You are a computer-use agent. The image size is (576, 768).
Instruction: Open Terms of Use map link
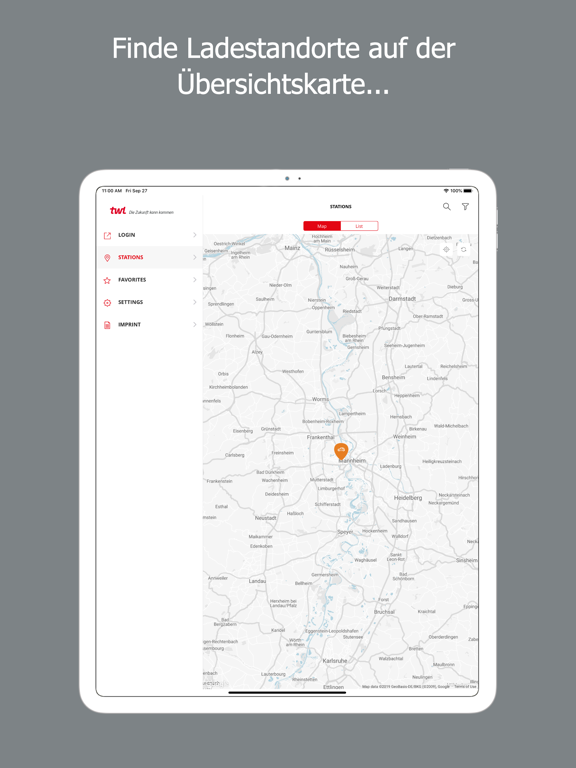(x=465, y=687)
